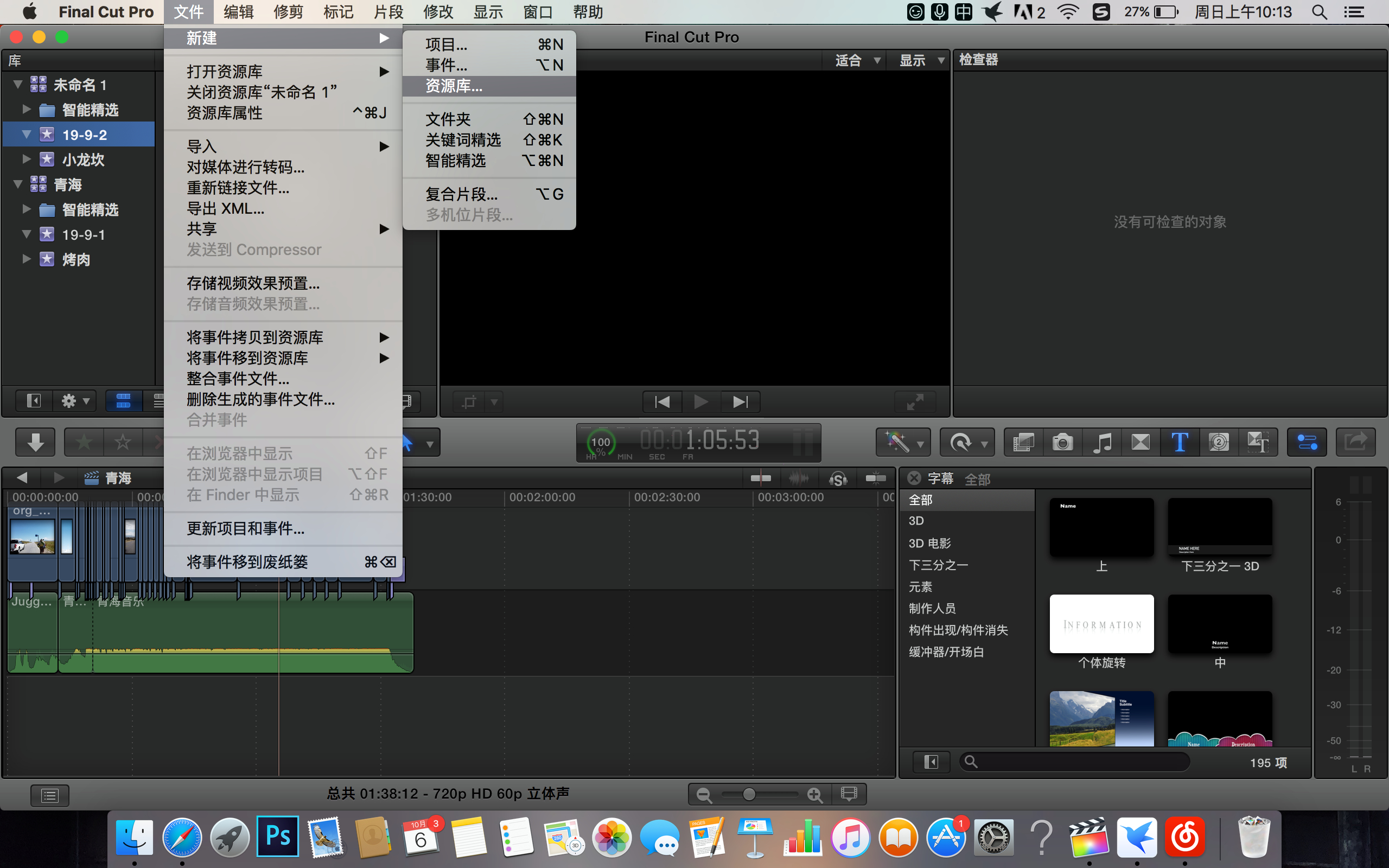
Task: Select the 3D 电影 titles category
Action: coord(929,543)
